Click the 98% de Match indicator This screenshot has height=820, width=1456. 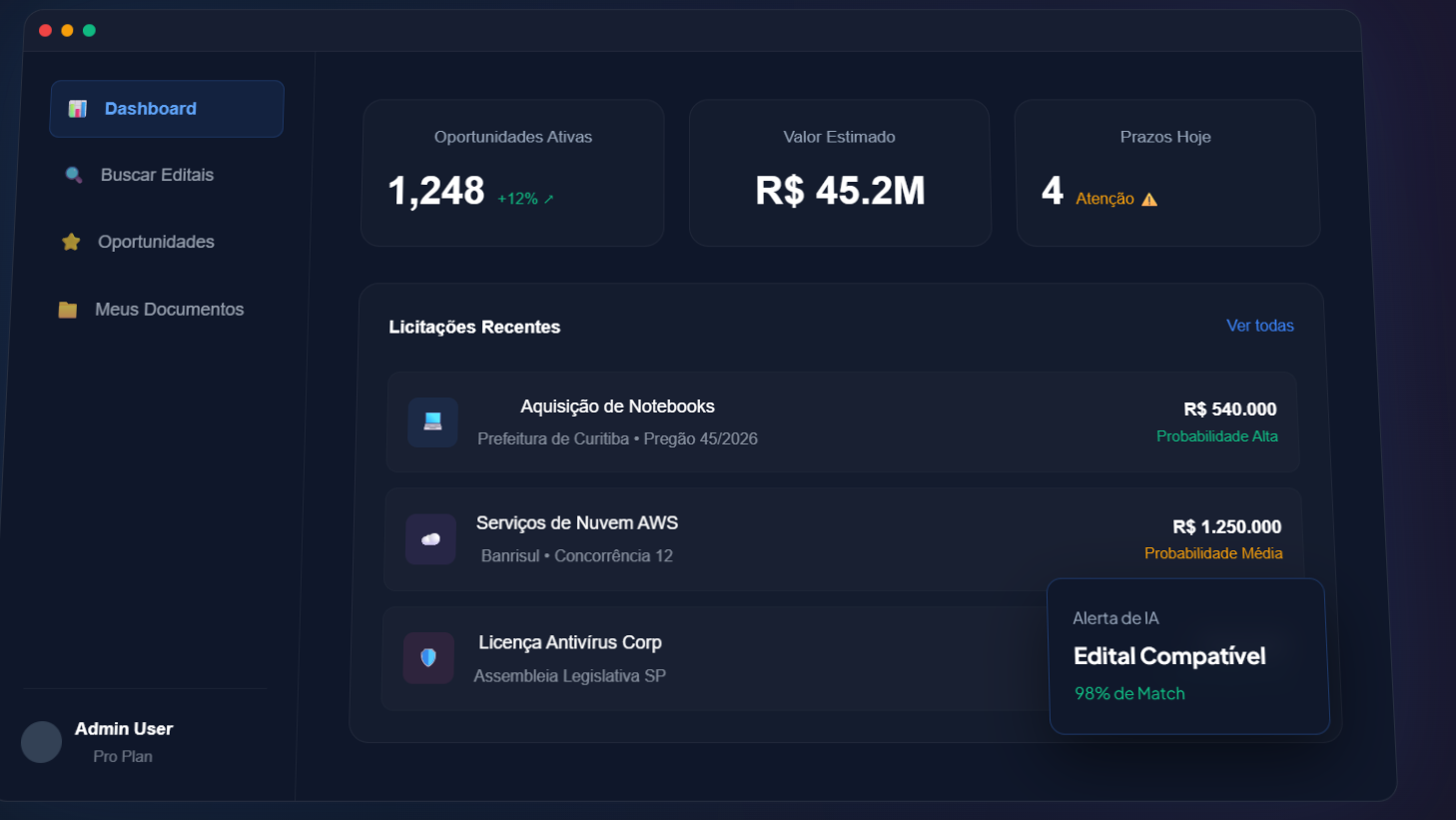(1128, 692)
